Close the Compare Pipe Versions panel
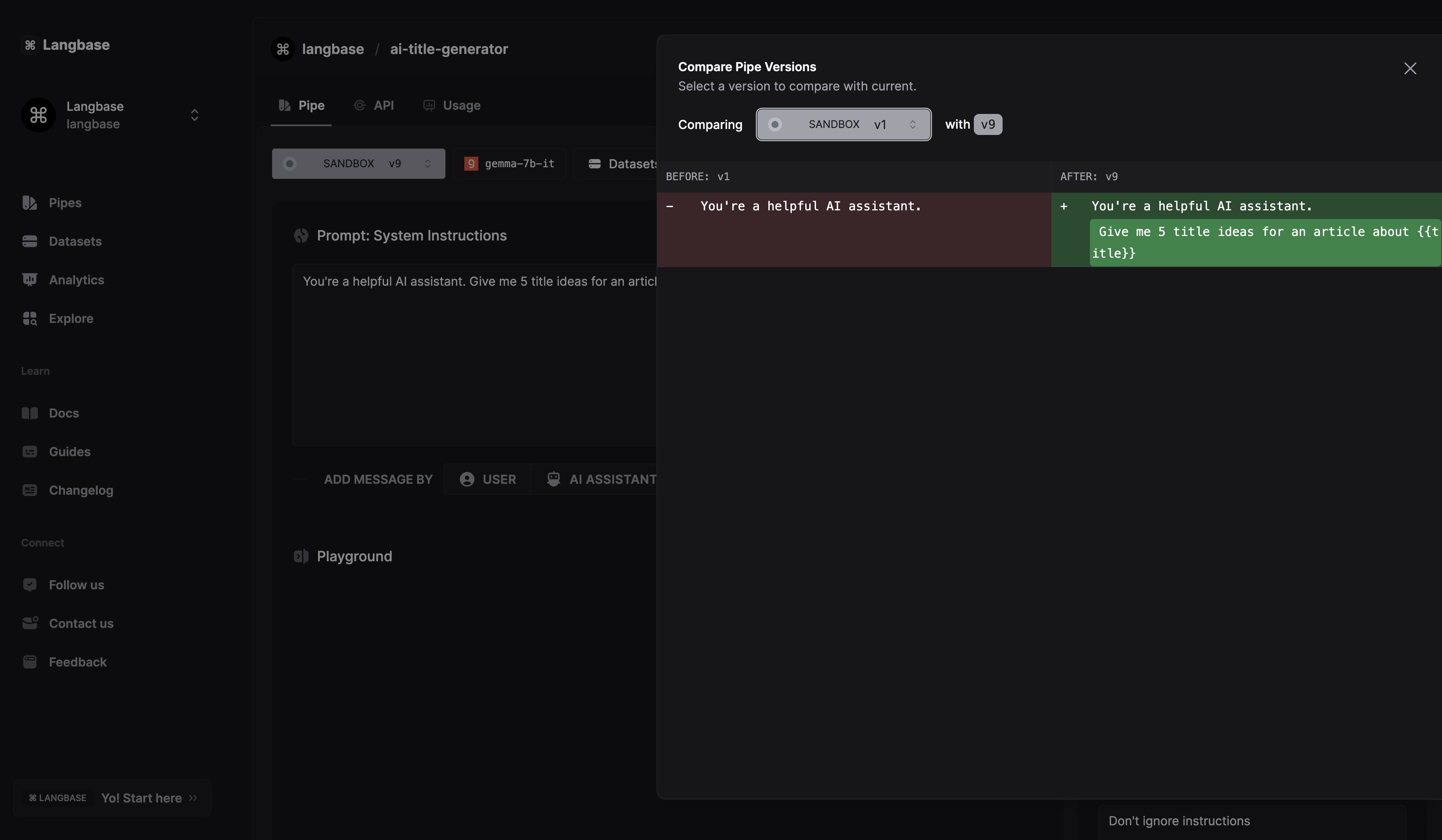Viewport: 1442px width, 840px height. [x=1410, y=69]
